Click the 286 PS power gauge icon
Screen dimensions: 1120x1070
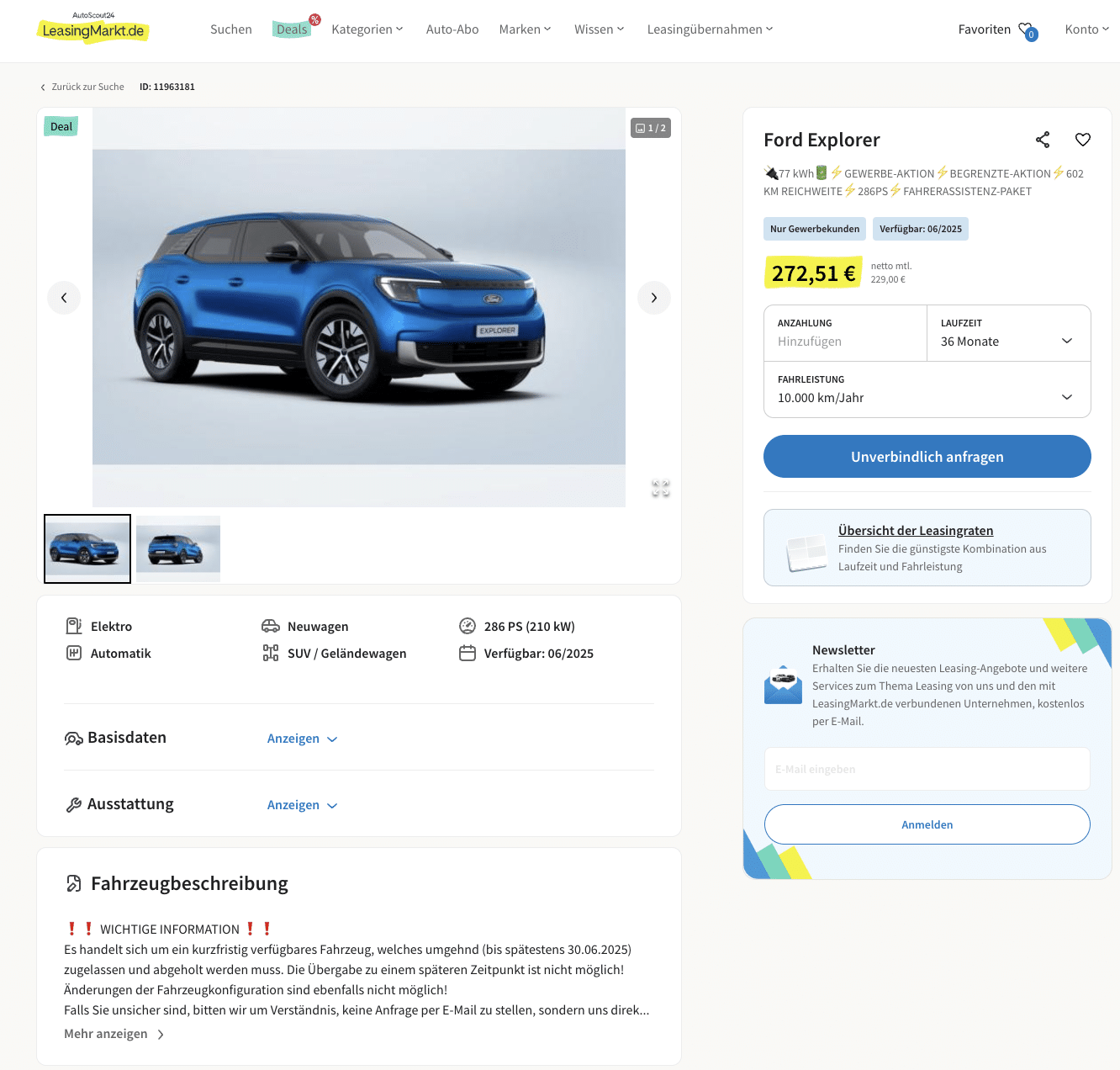[468, 626]
